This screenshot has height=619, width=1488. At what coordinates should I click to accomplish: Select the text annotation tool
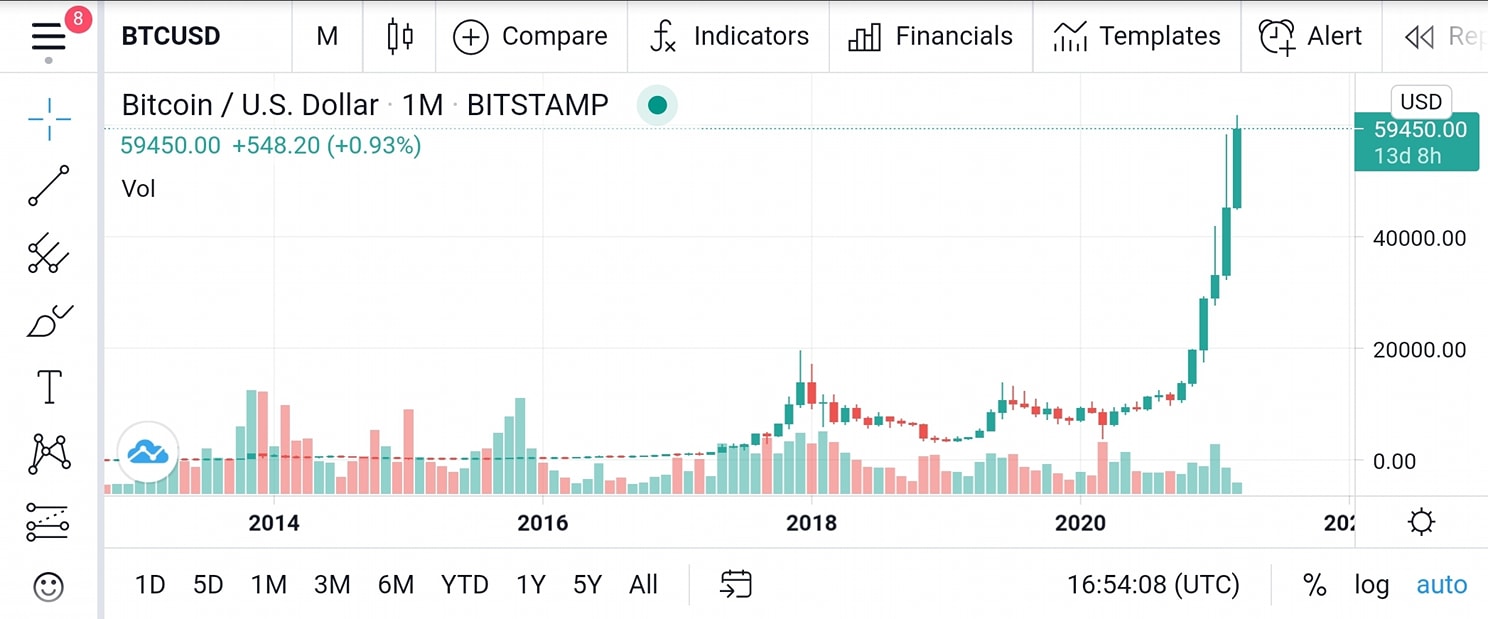[49, 387]
